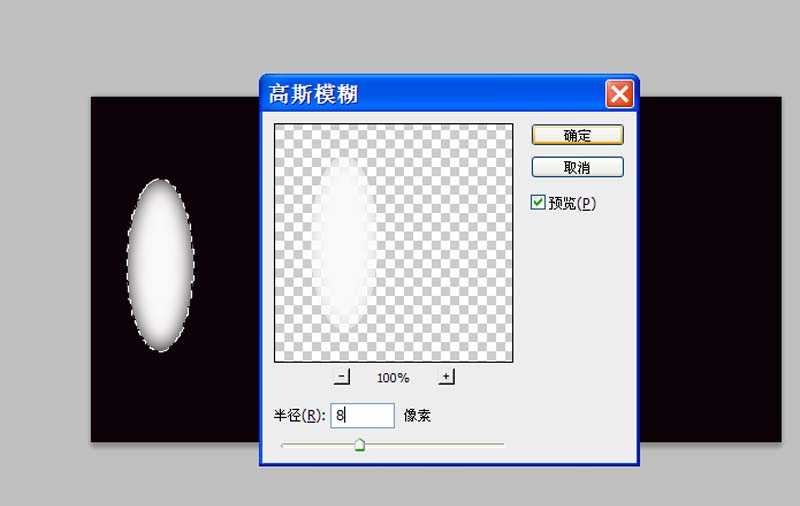Zoom in the preview with plus button
The height and width of the screenshot is (506, 800).
click(446, 377)
